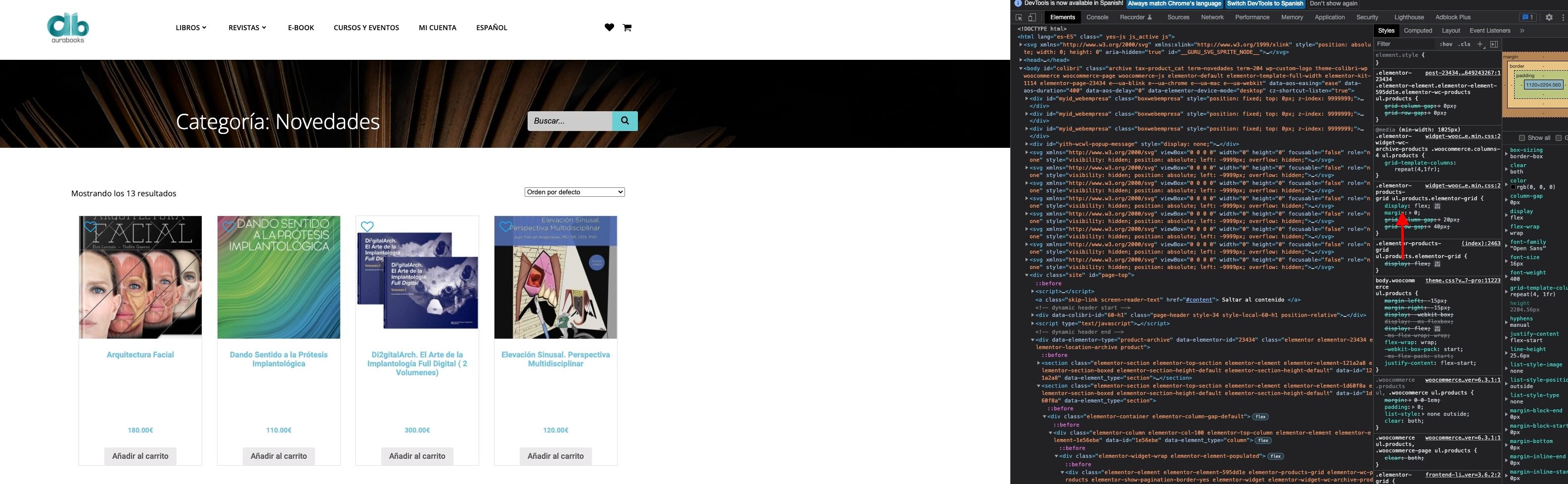This screenshot has width=1568, height=484.
Task: Open DevTools settings gear
Action: [x=1549, y=18]
